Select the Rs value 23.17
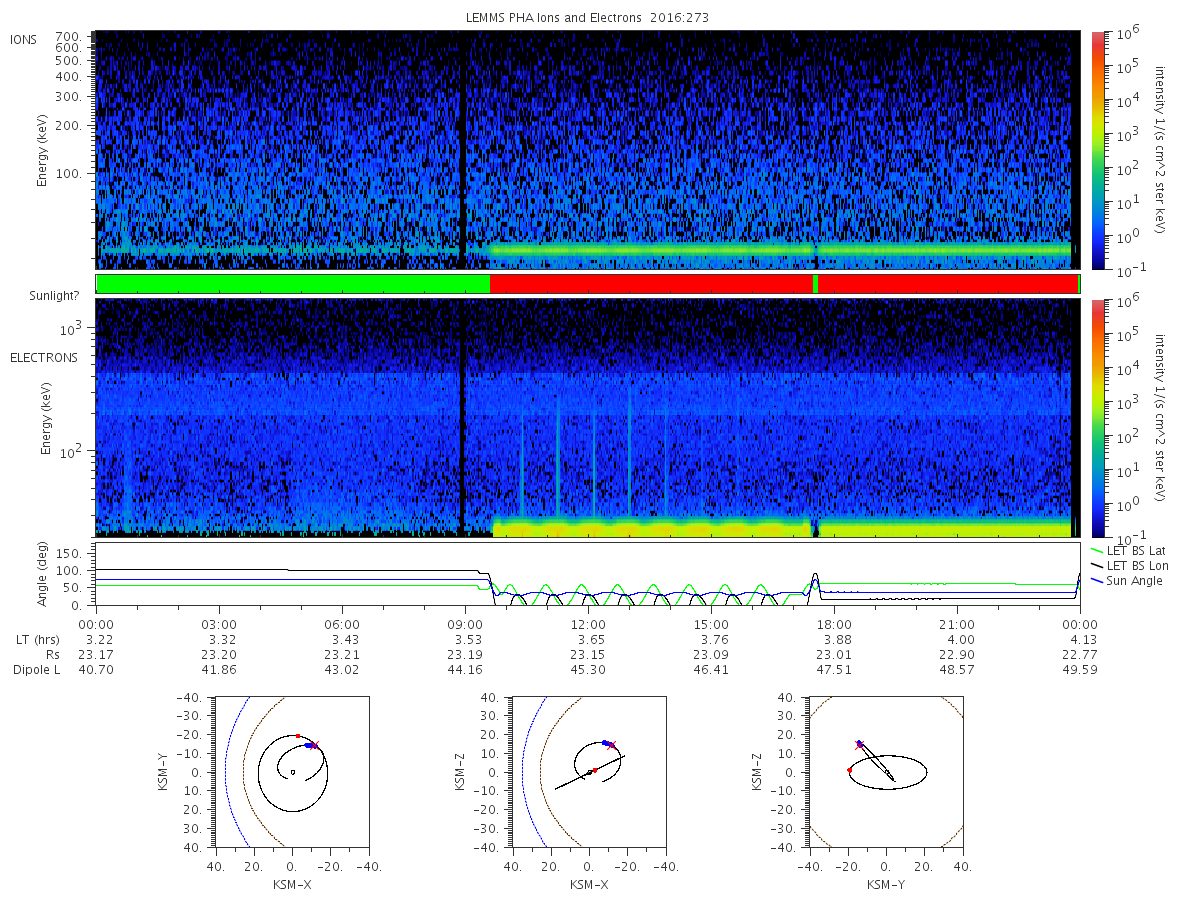The width and height of the screenshot is (1200, 900). (x=96, y=654)
